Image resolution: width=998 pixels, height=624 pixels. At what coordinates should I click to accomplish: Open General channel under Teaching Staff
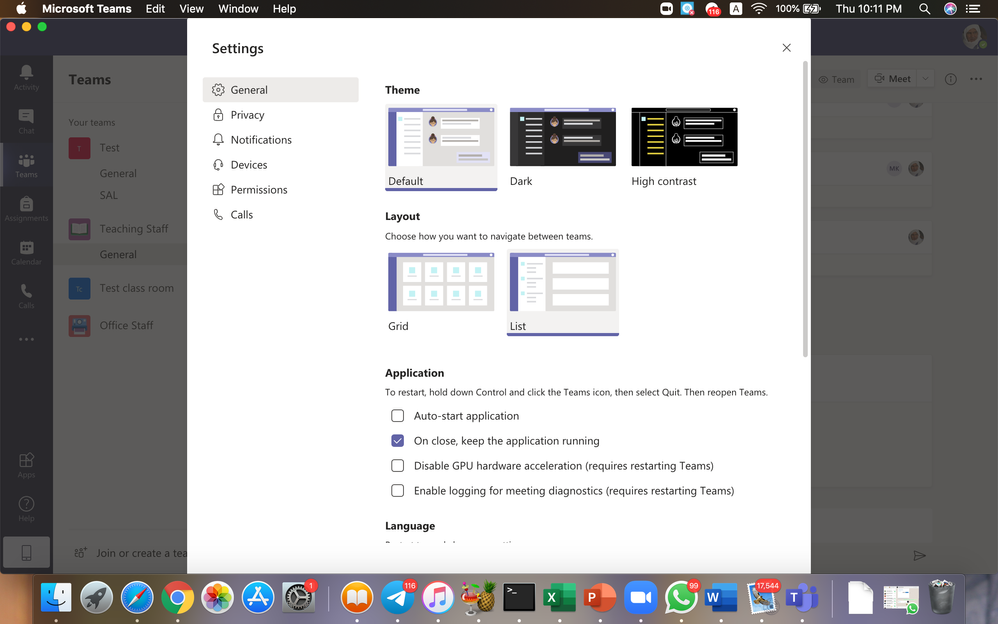[x=118, y=255]
